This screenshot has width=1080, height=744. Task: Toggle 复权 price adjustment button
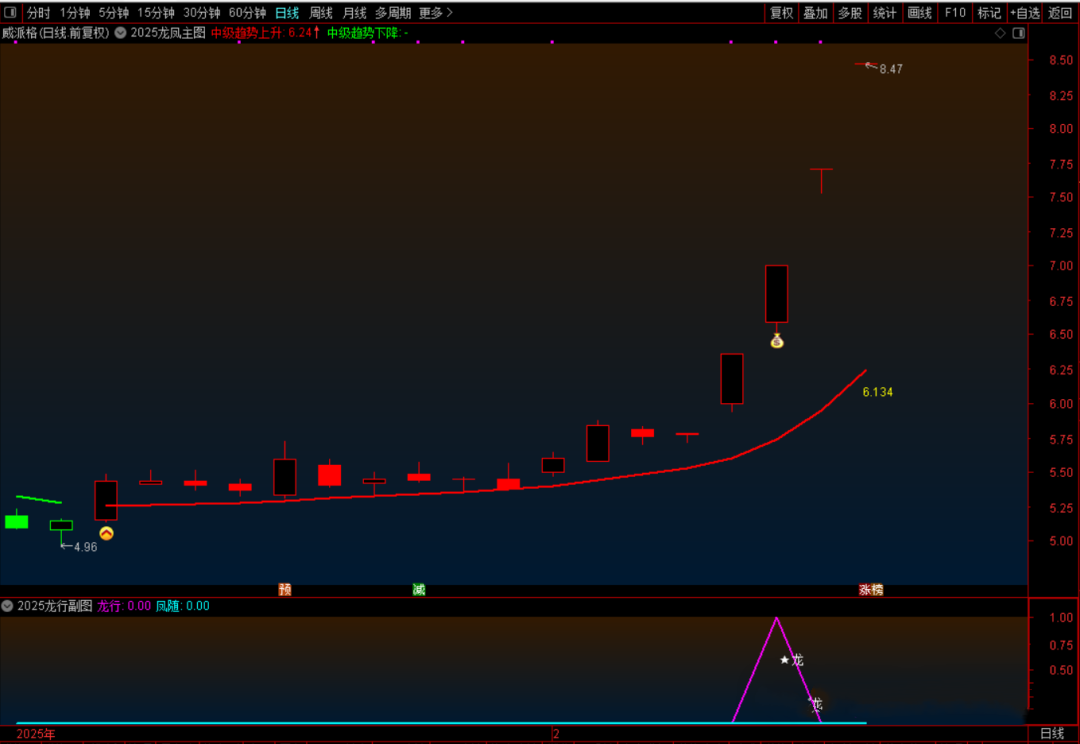tap(781, 13)
